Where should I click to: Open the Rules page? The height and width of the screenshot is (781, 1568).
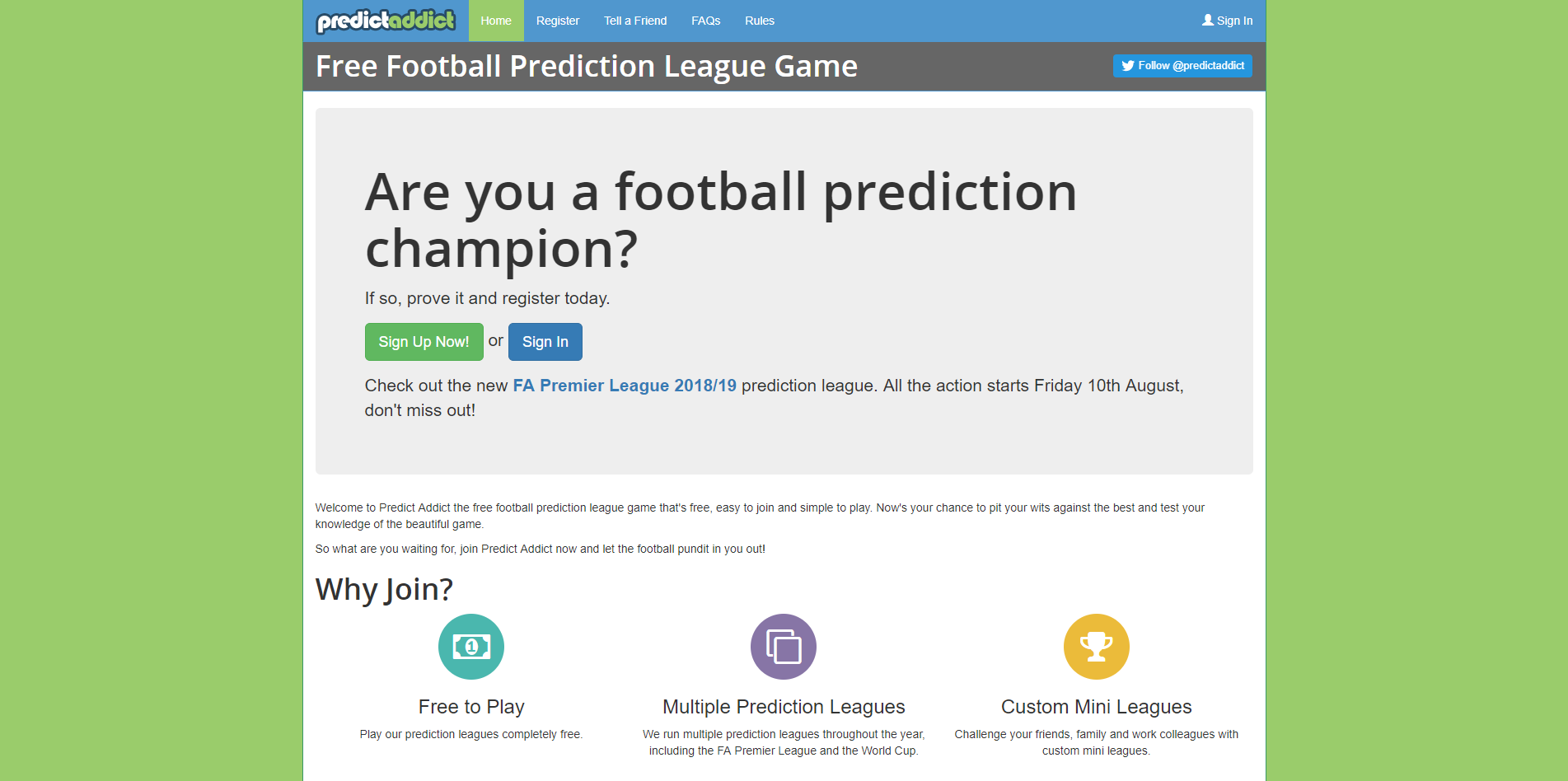pos(759,20)
